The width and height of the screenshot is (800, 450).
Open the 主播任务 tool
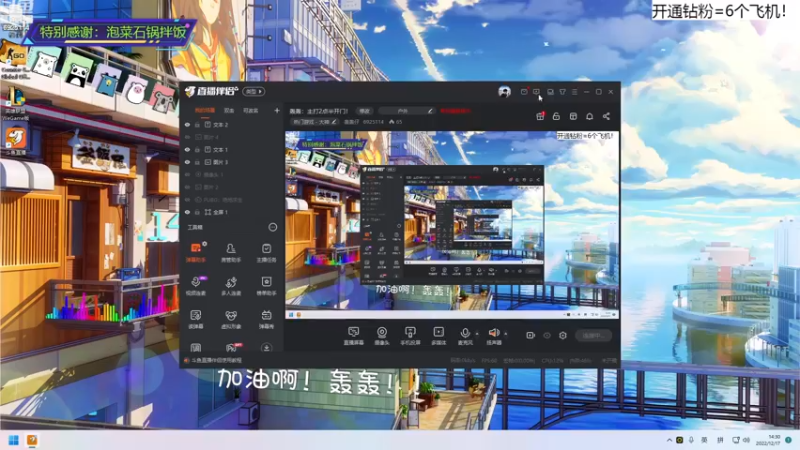(266, 252)
